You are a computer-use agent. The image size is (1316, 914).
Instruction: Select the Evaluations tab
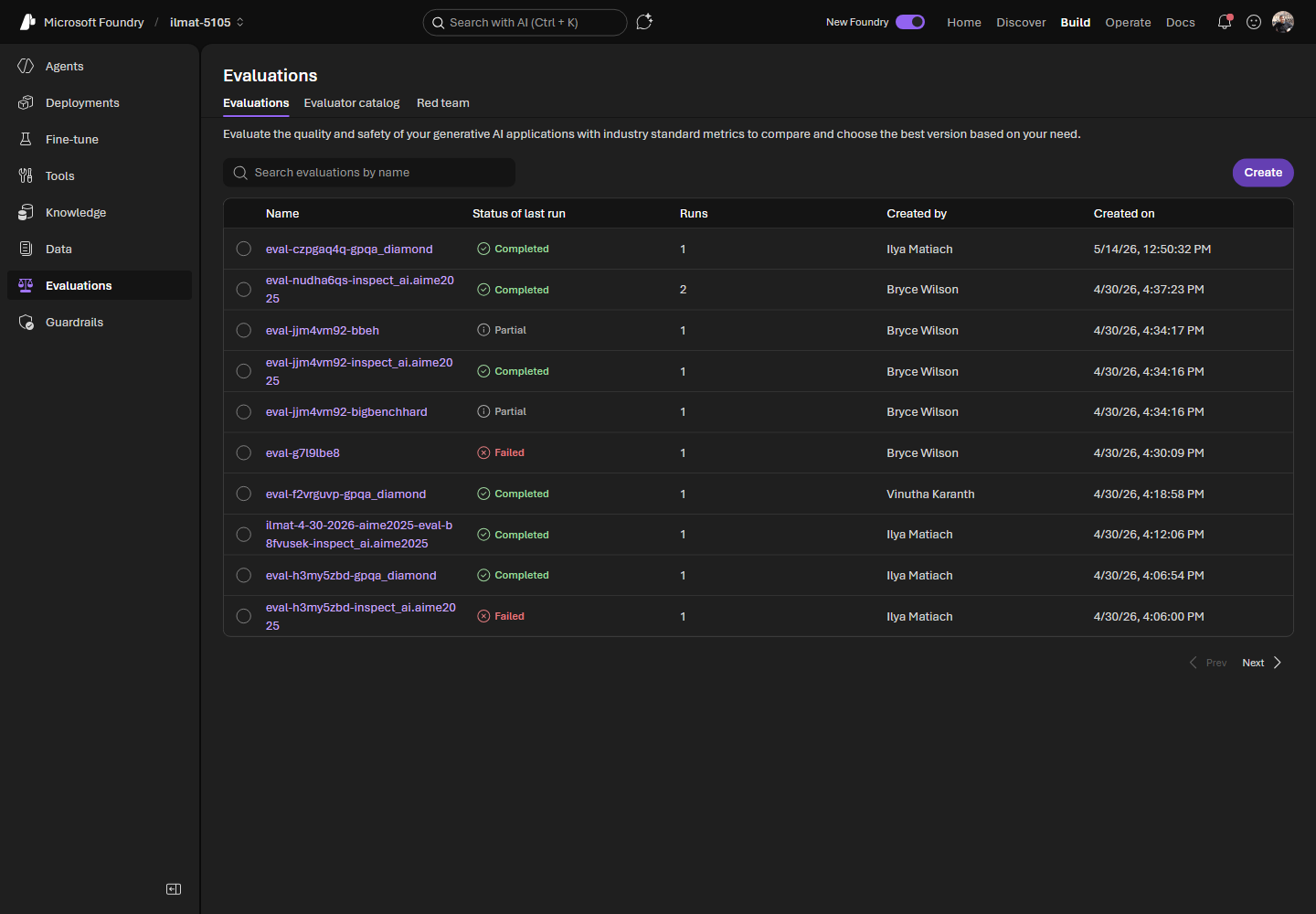(256, 103)
